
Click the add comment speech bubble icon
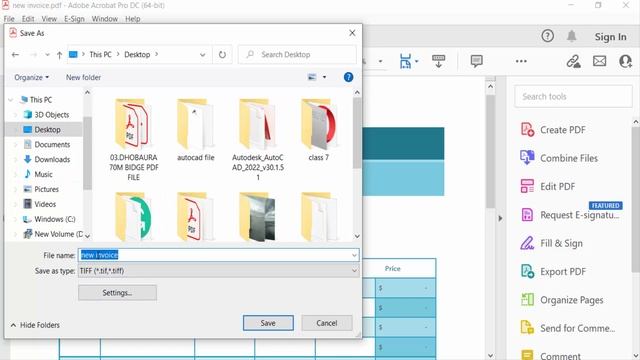[x=476, y=61]
